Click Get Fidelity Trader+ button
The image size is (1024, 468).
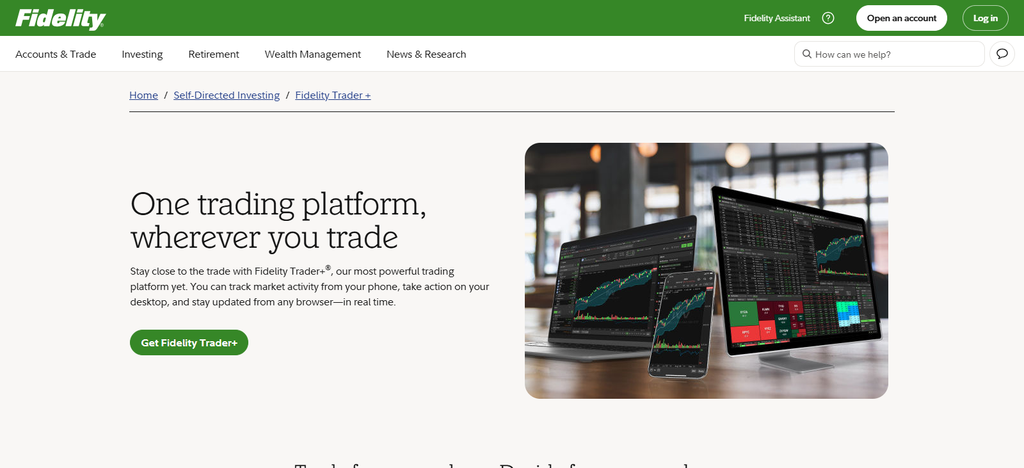coord(189,343)
